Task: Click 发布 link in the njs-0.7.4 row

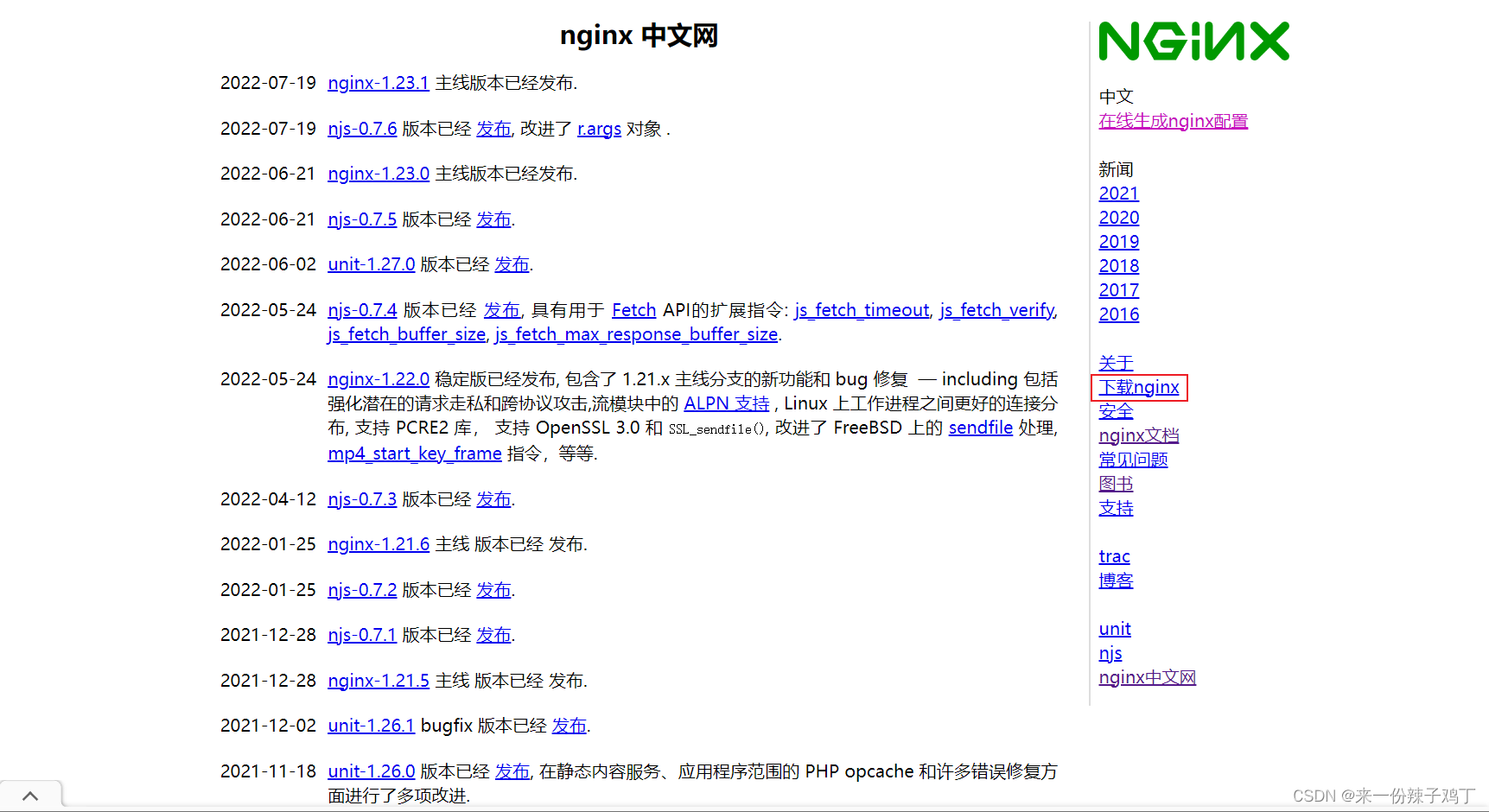Action: tap(502, 310)
